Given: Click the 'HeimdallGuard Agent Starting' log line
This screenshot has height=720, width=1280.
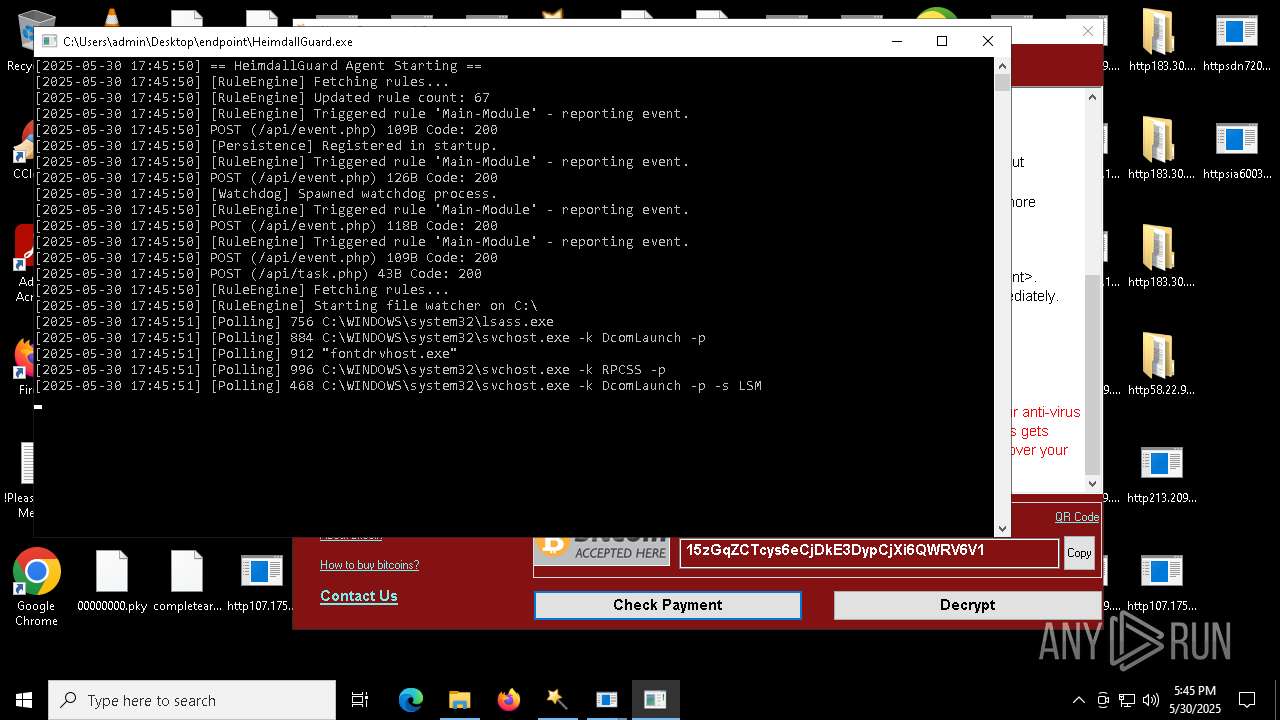Looking at the screenshot, I should 258,66.
